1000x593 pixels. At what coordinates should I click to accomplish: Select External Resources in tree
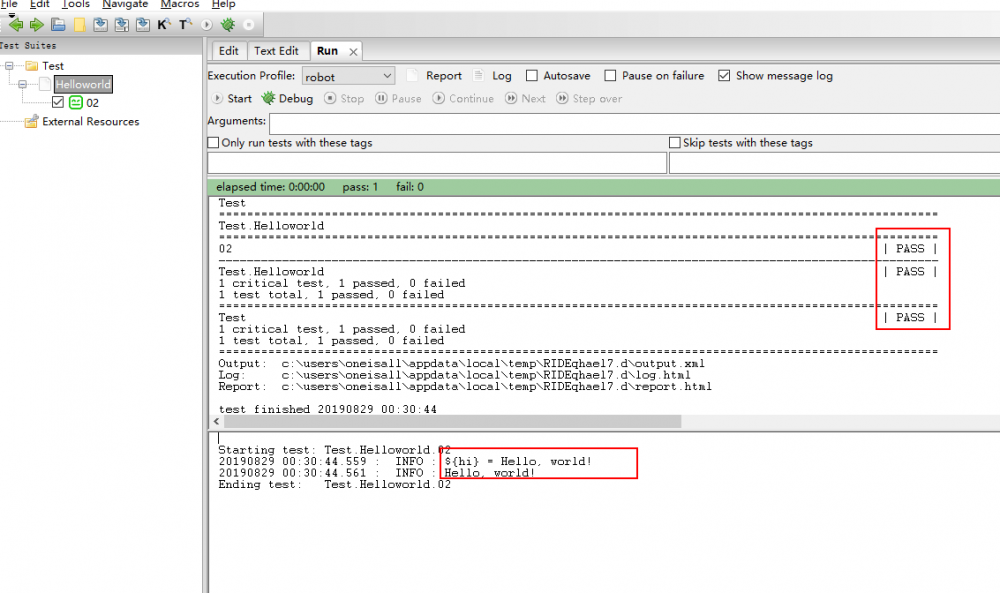[x=91, y=121]
